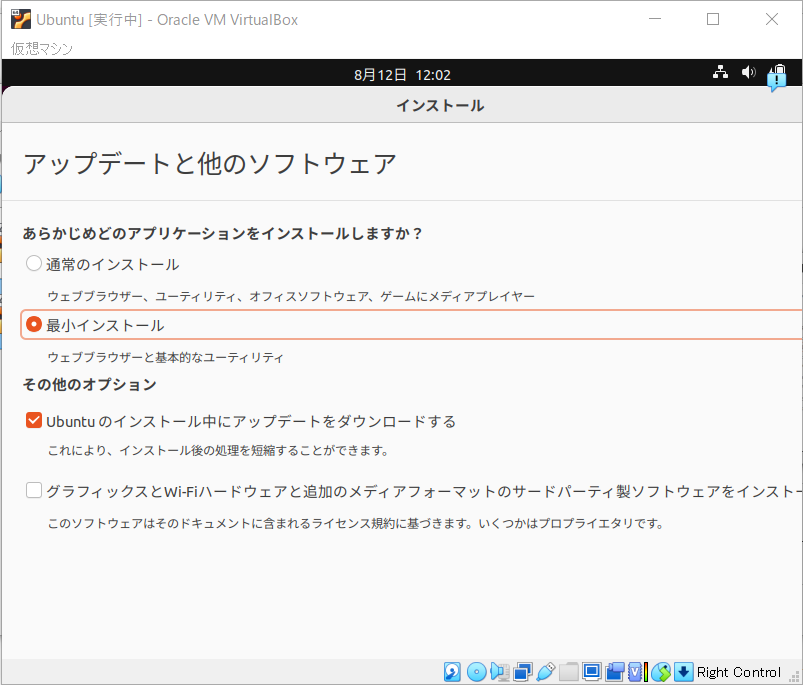The height and width of the screenshot is (685, 803).
Task: Click the network adapters status icon
Action: 523,672
